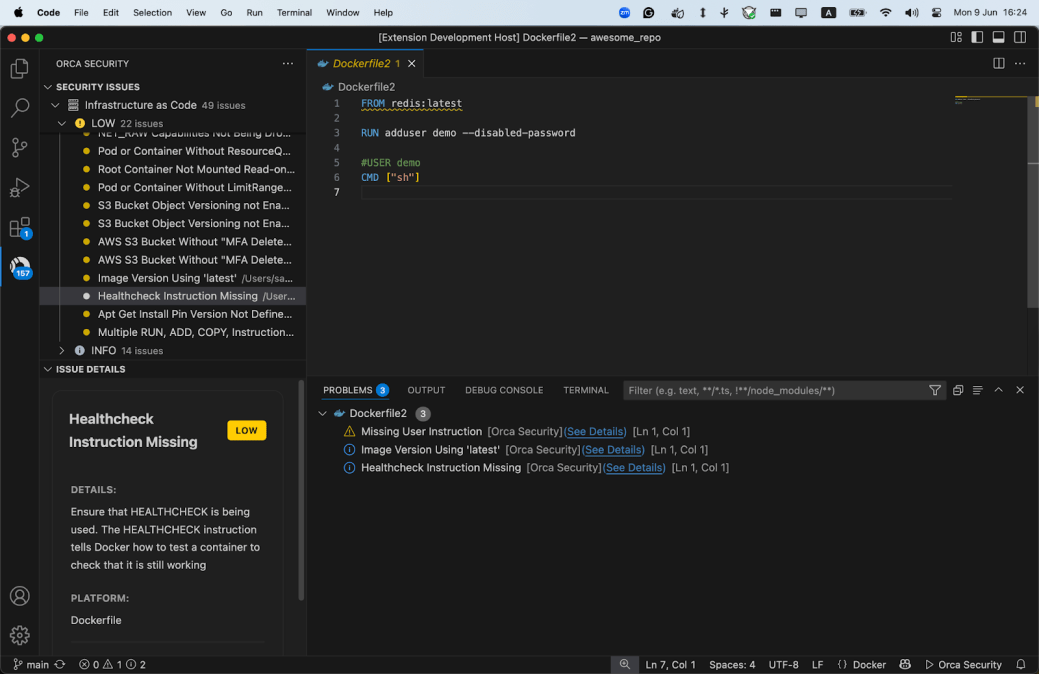Open Source Control view
This screenshot has width=1039, height=674.
(x=20, y=147)
